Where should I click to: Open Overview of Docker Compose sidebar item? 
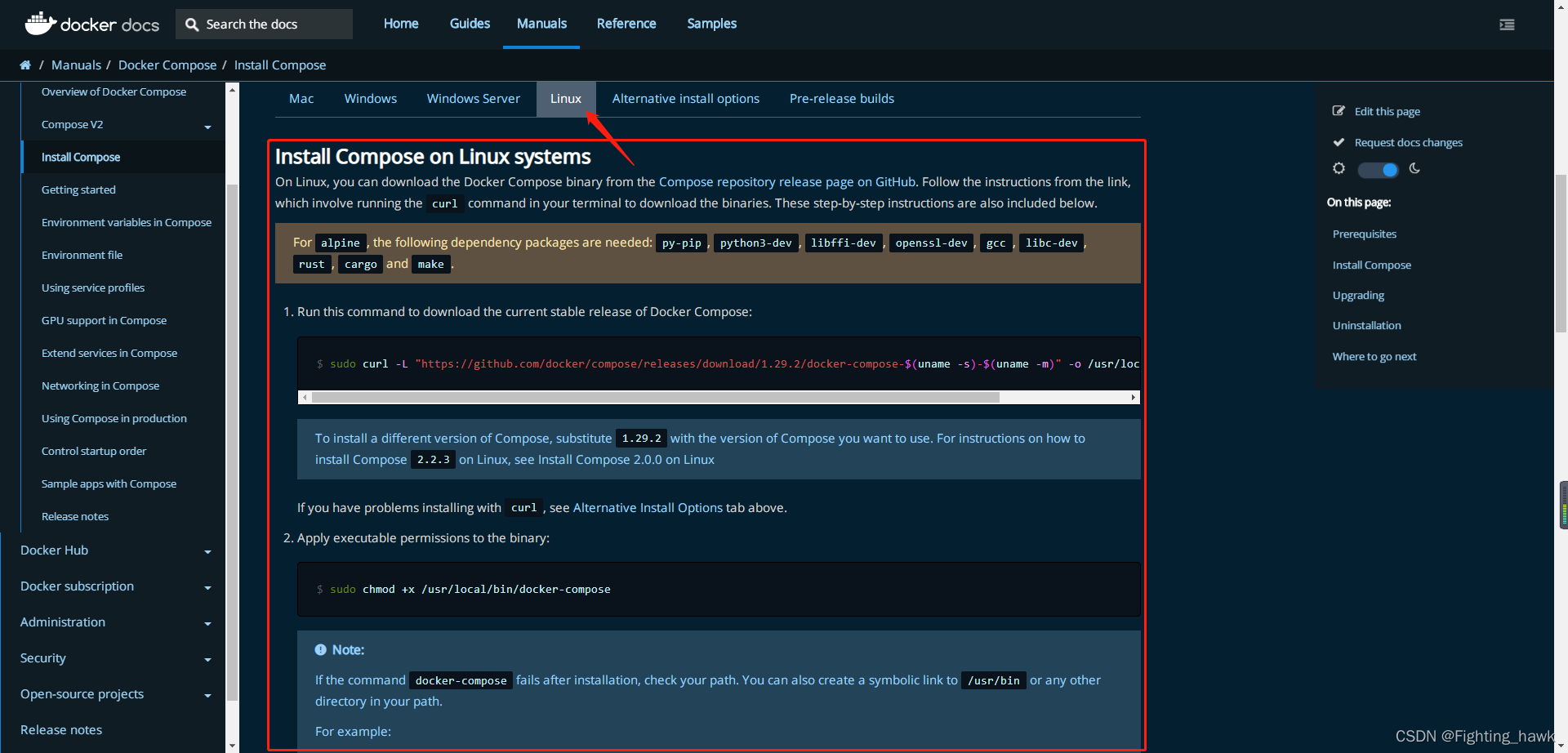click(x=114, y=91)
